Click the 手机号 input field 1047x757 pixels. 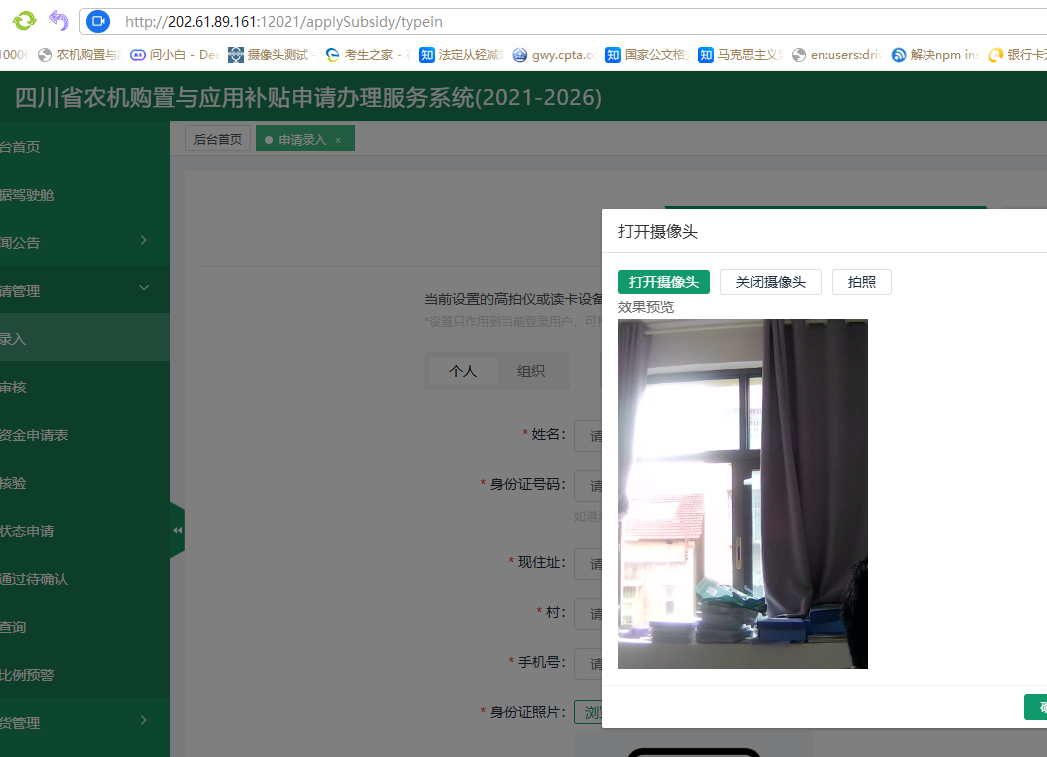click(588, 664)
